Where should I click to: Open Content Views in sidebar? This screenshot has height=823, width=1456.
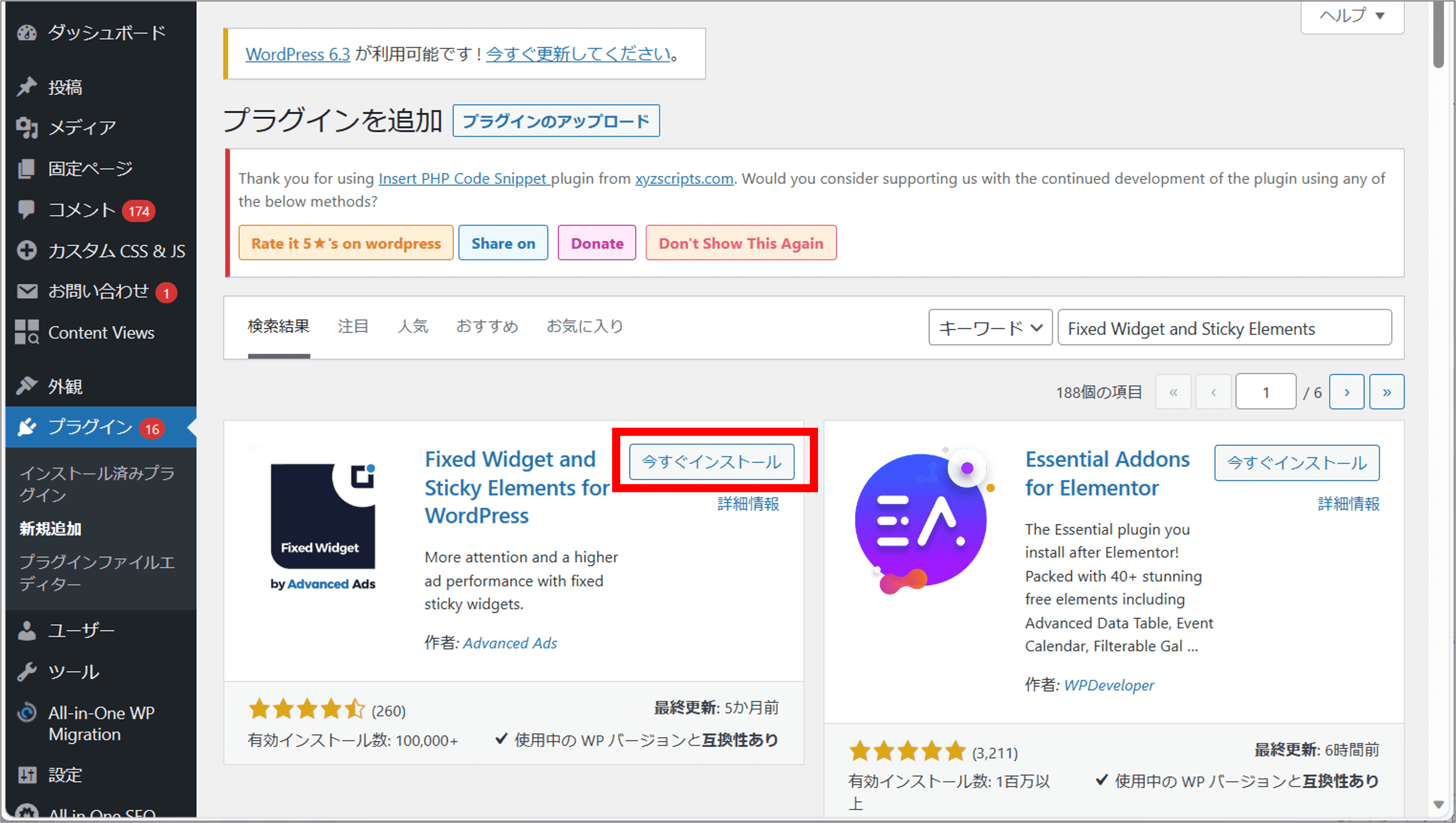coord(101,333)
